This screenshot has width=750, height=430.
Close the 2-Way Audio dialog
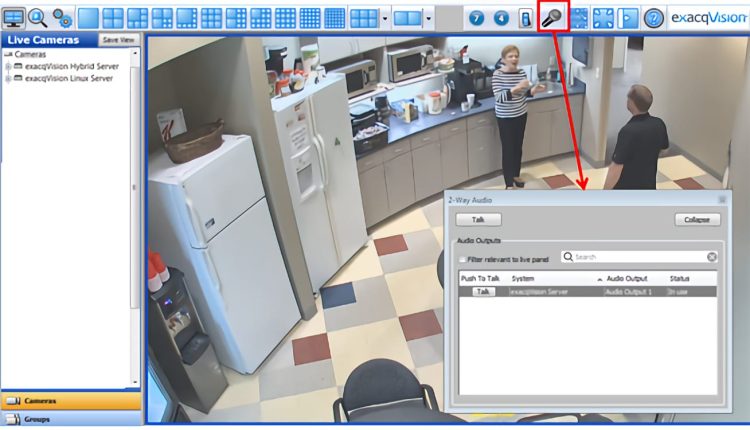tap(722, 199)
